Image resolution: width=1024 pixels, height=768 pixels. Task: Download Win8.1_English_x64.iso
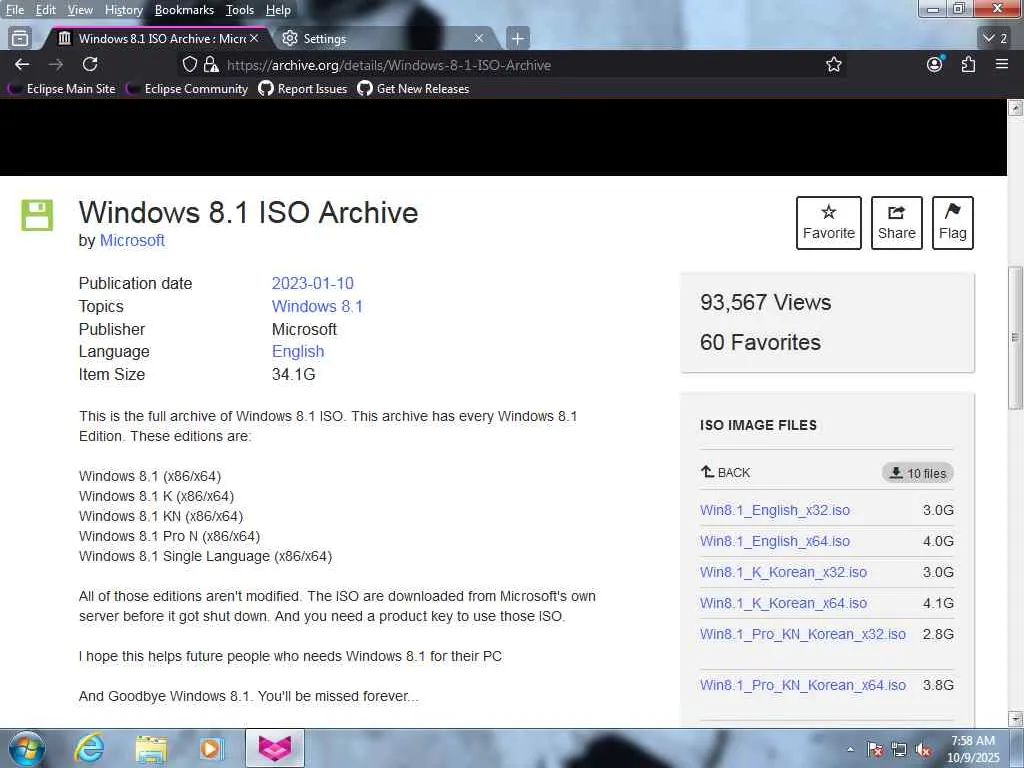coord(775,541)
